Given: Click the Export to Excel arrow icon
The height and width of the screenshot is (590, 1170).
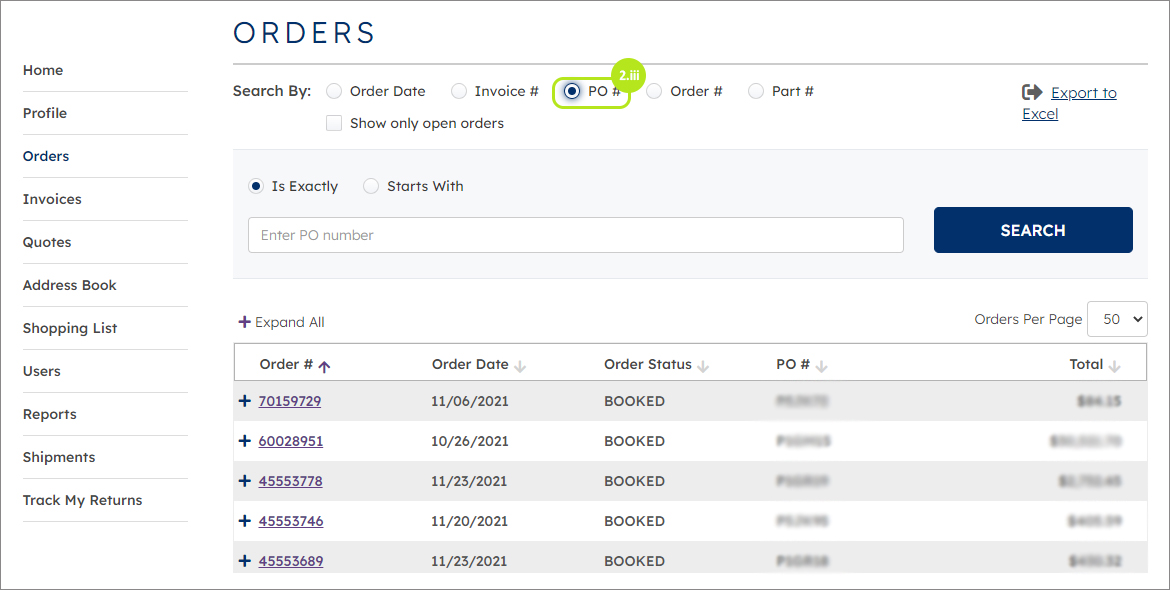Looking at the screenshot, I should 1032,92.
